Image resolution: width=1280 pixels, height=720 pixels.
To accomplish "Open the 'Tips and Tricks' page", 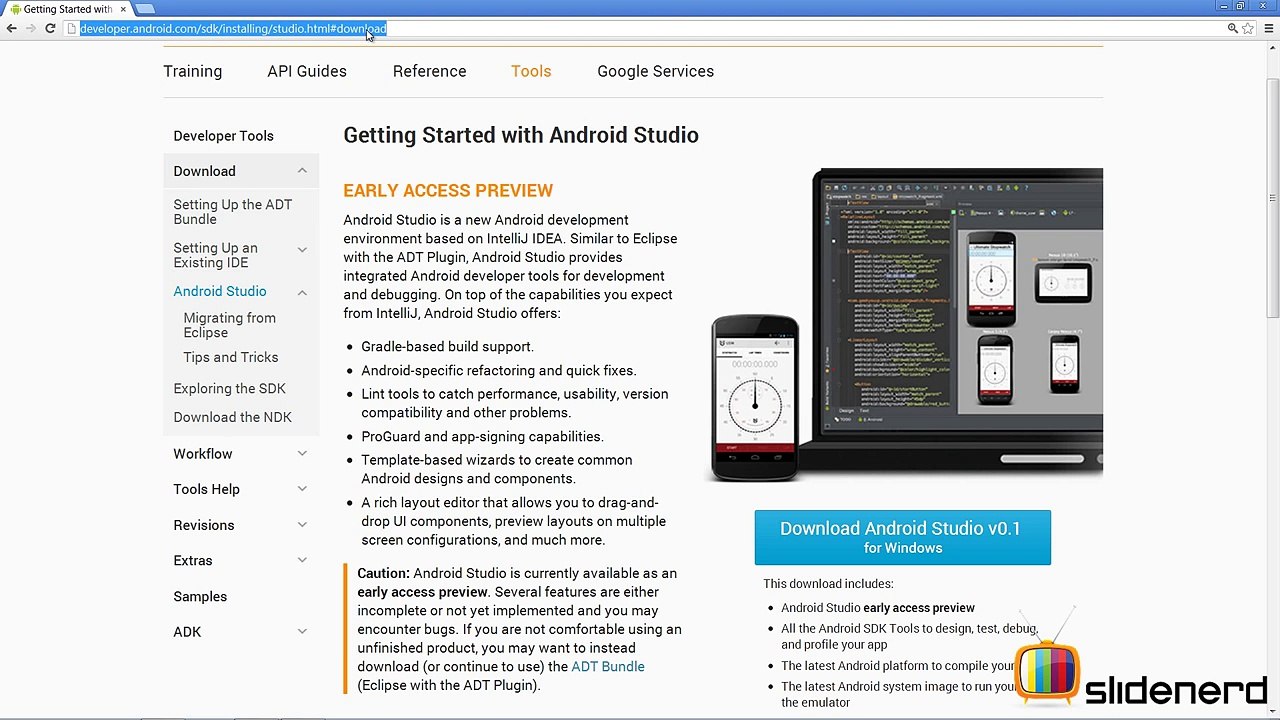I will coord(231,357).
